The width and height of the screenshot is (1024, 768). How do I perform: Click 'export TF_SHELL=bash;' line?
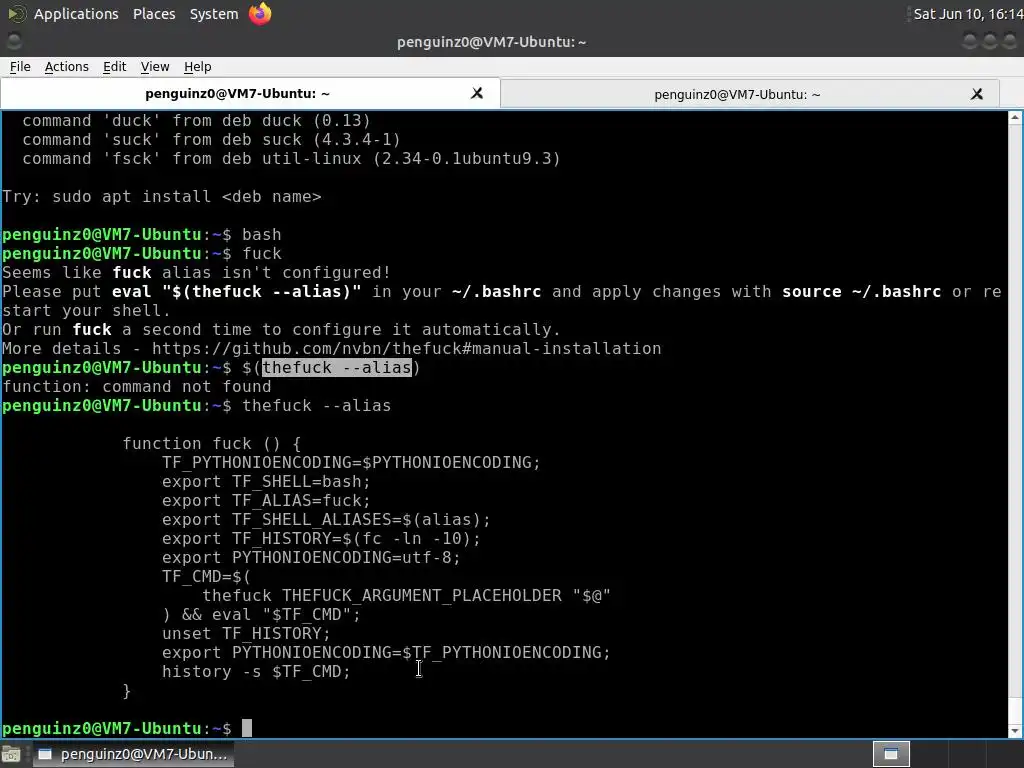tap(266, 482)
